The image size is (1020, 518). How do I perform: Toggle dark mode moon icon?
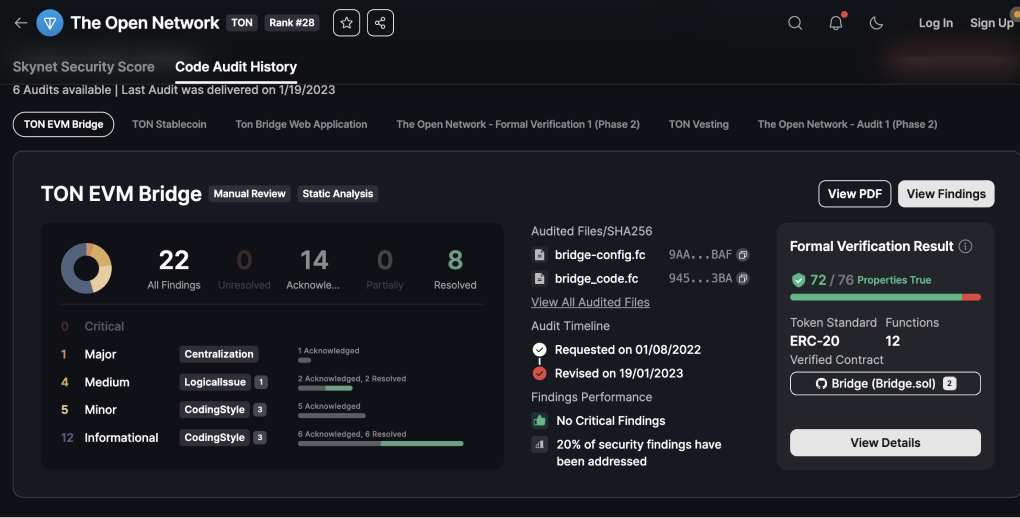tap(877, 23)
